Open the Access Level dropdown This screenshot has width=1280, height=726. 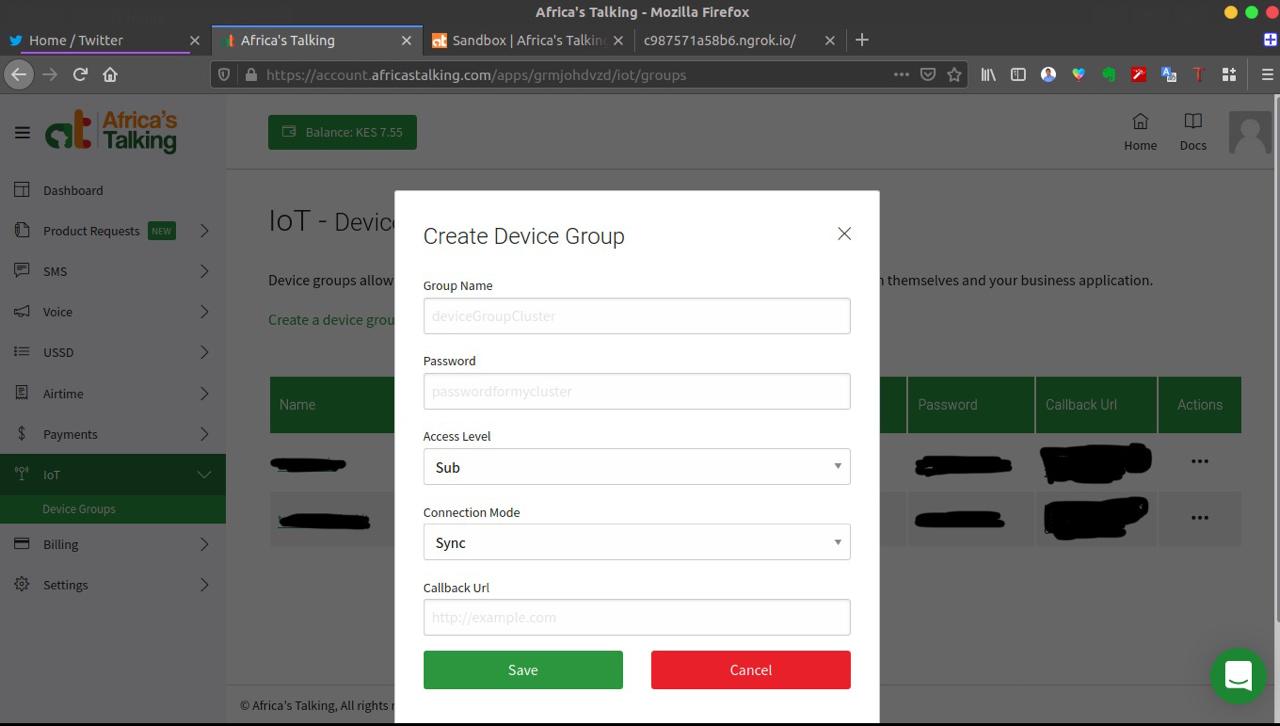637,467
